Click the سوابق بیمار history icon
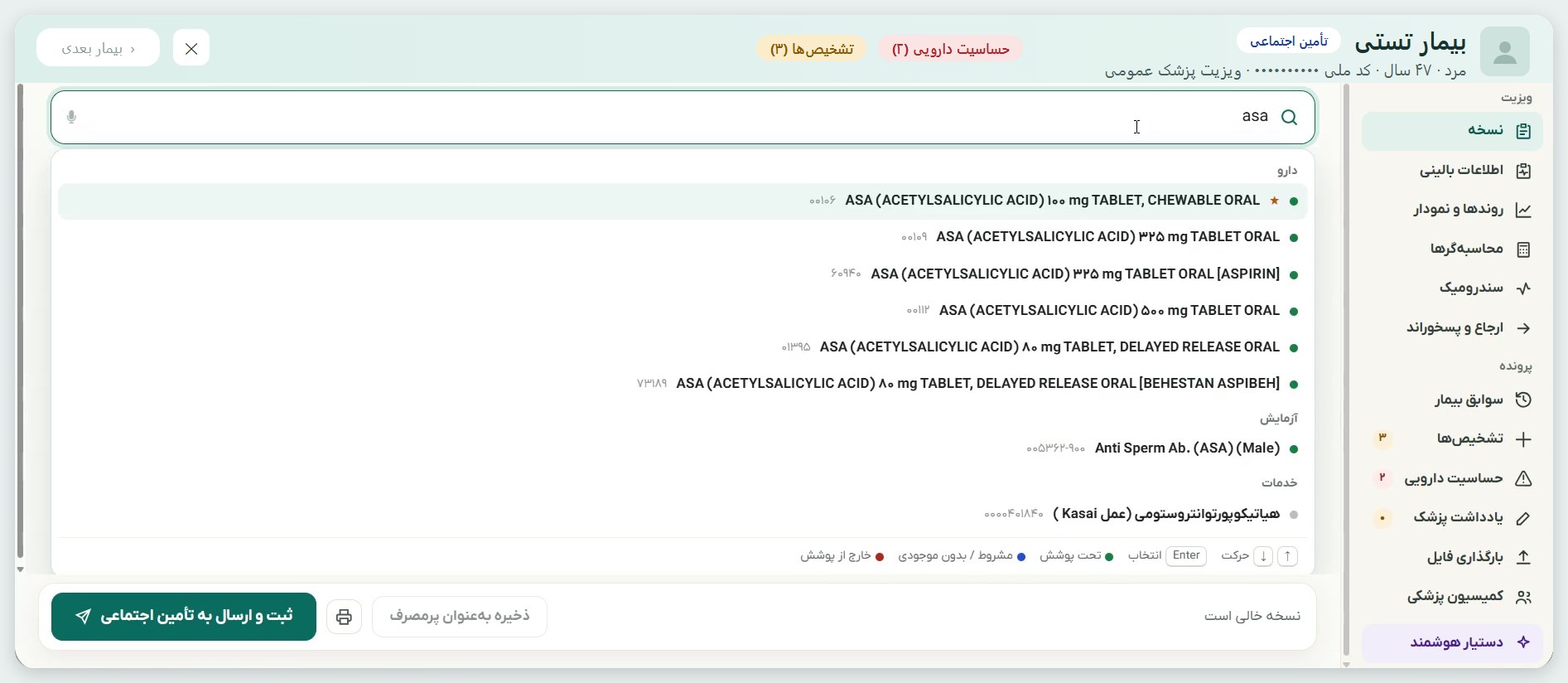This screenshot has height=683, width=1568. click(1523, 400)
